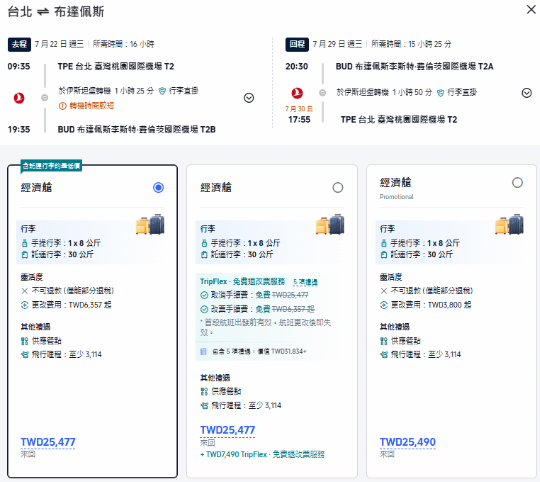Viewport: 540px width, 482px height.
Task: Click return arrival time 17:55
Action: click(x=299, y=120)
